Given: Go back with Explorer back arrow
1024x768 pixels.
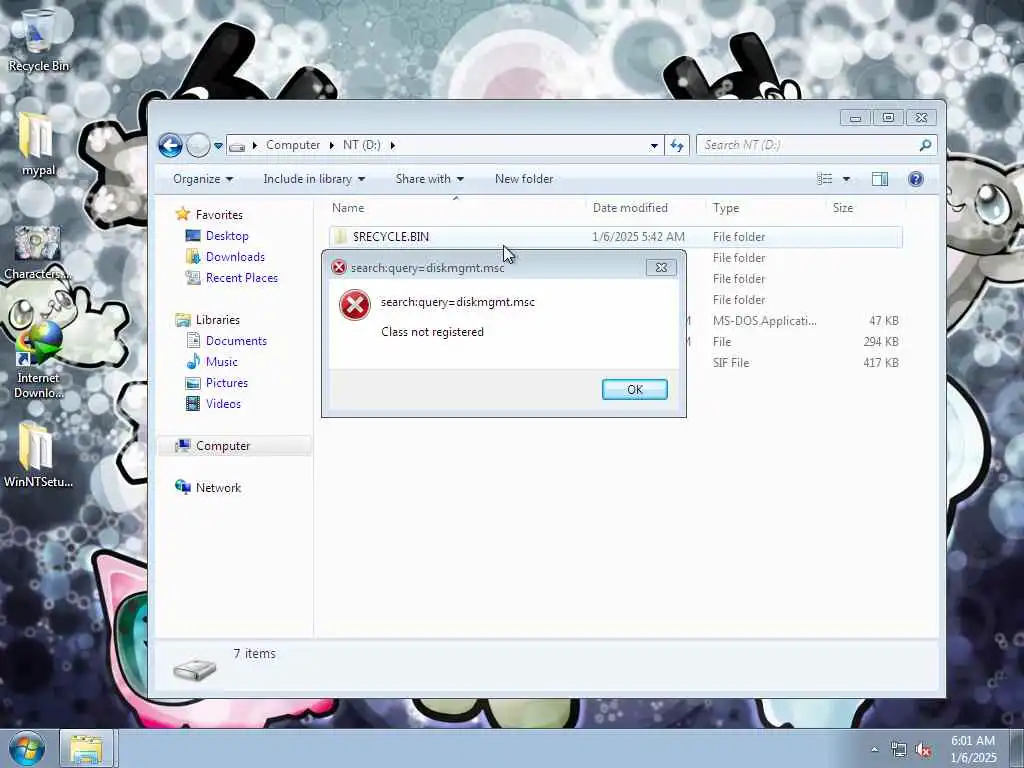Looking at the screenshot, I should click(x=170, y=145).
